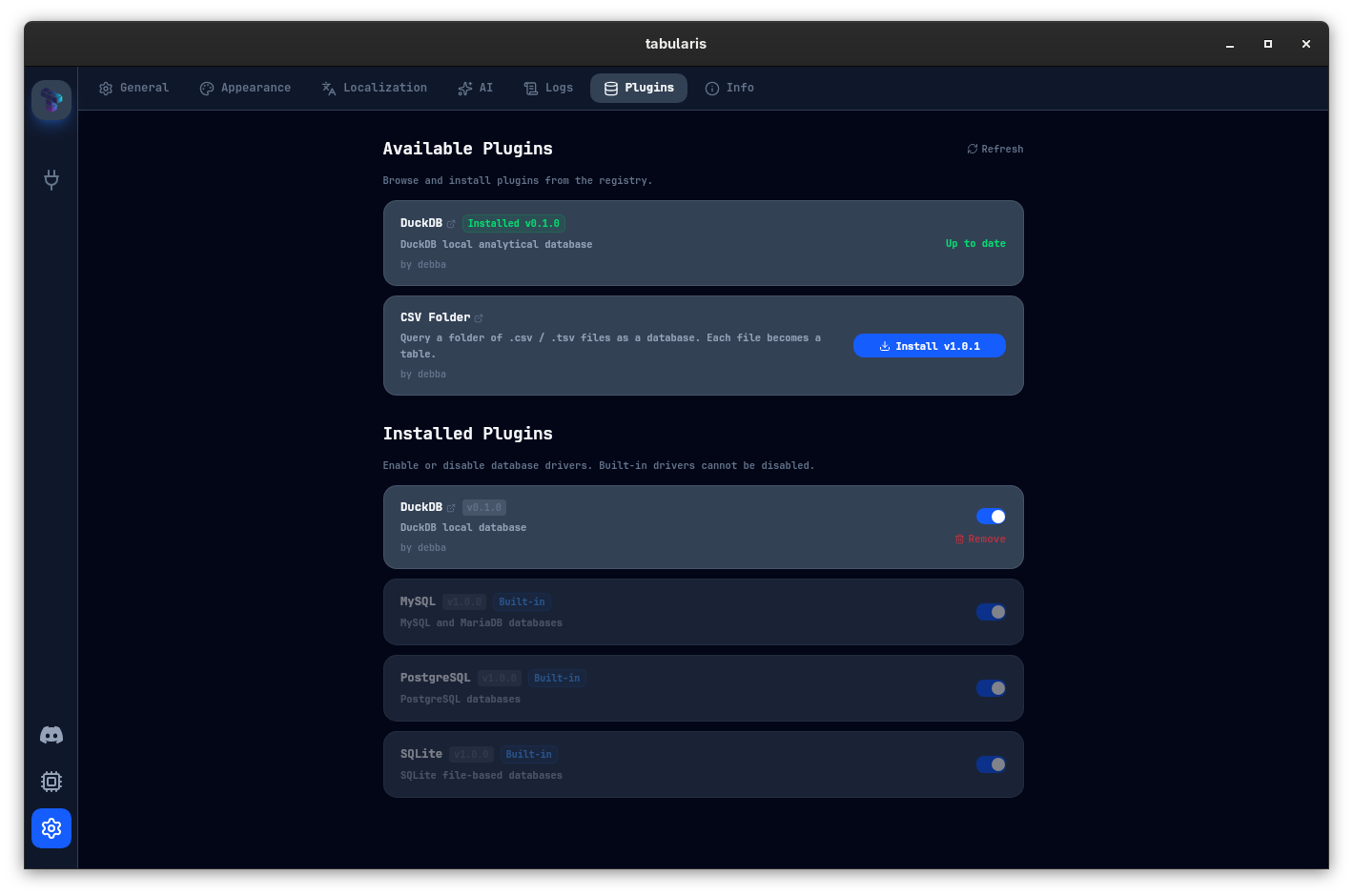Install CSV Folder v1.0.1 plugin
1353x896 pixels.
pyautogui.click(x=929, y=346)
